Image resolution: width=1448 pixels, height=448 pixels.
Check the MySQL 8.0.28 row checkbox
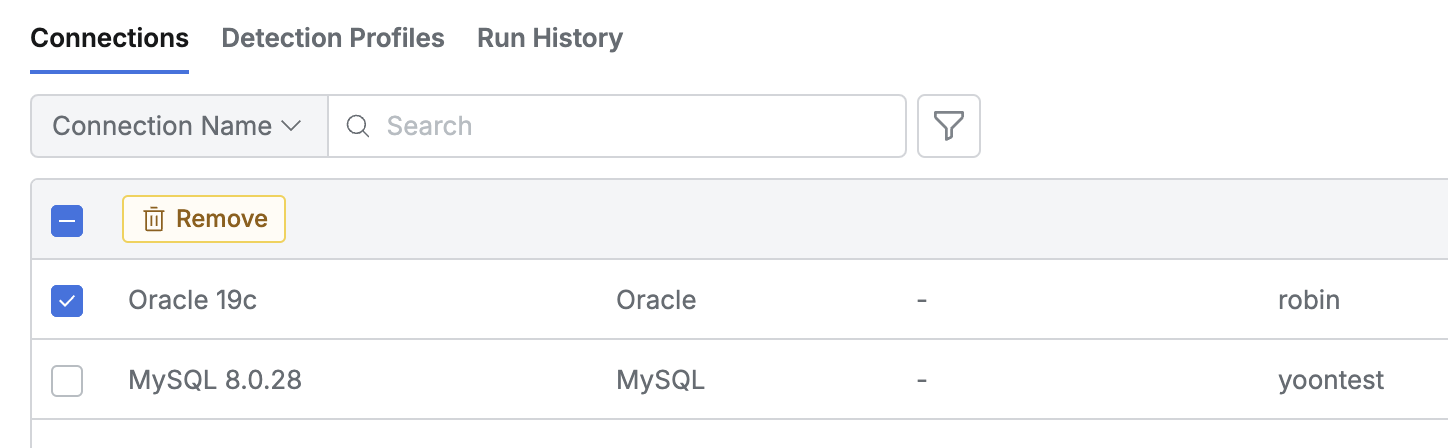pos(67,381)
